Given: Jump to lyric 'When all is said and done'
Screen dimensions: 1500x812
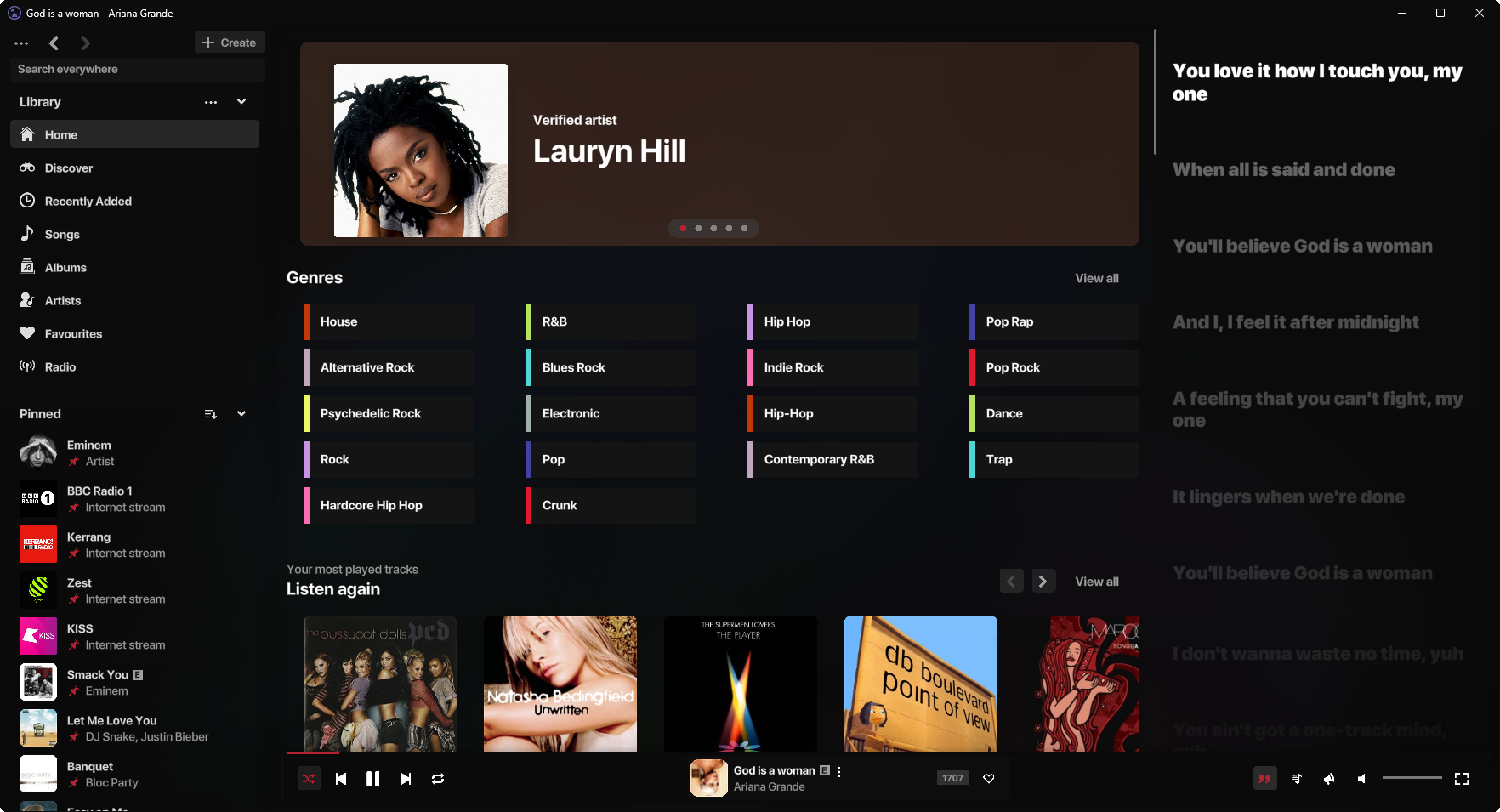Looking at the screenshot, I should 1283,169.
